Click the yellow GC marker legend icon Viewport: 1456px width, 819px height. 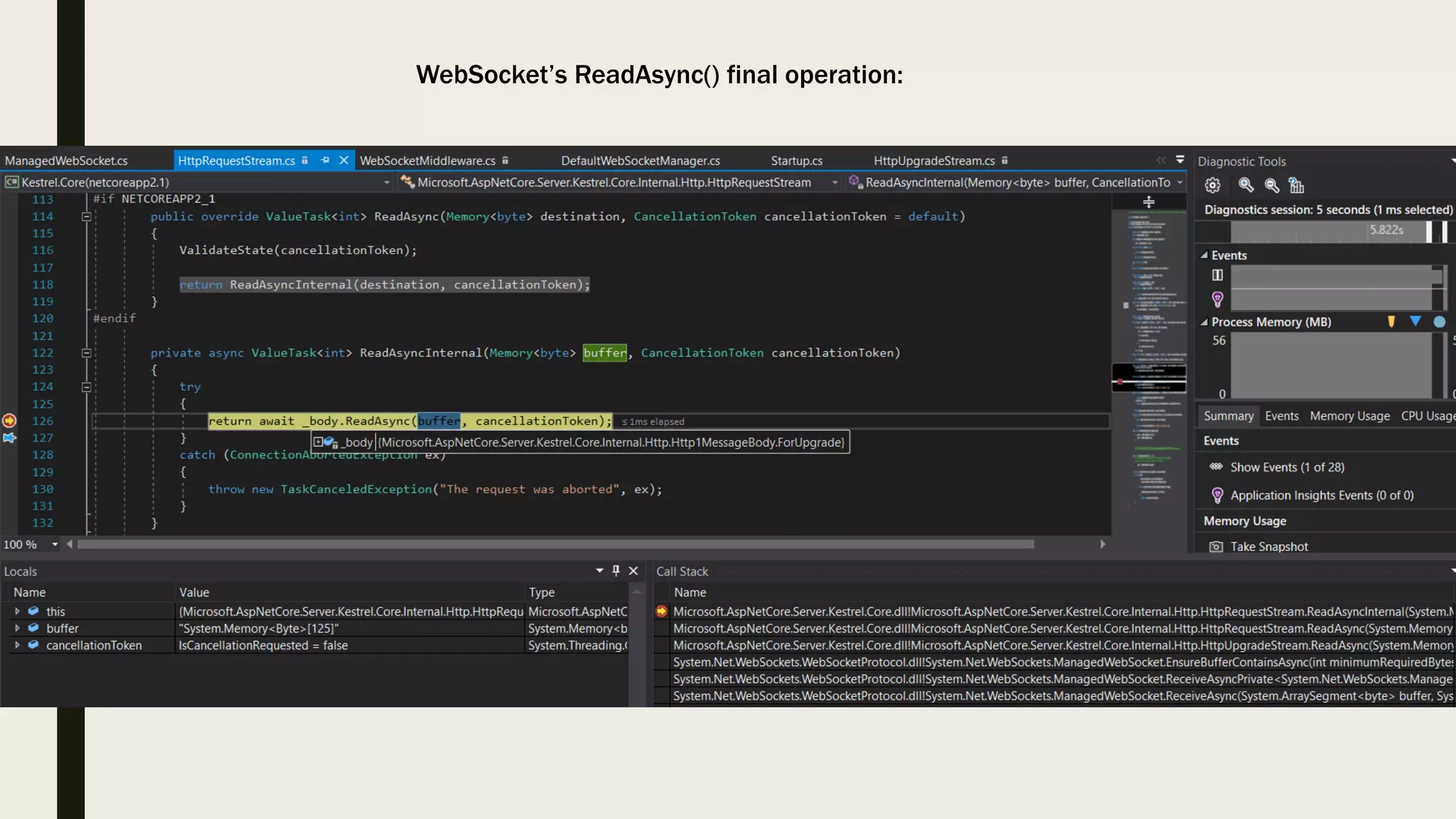pos(1391,321)
